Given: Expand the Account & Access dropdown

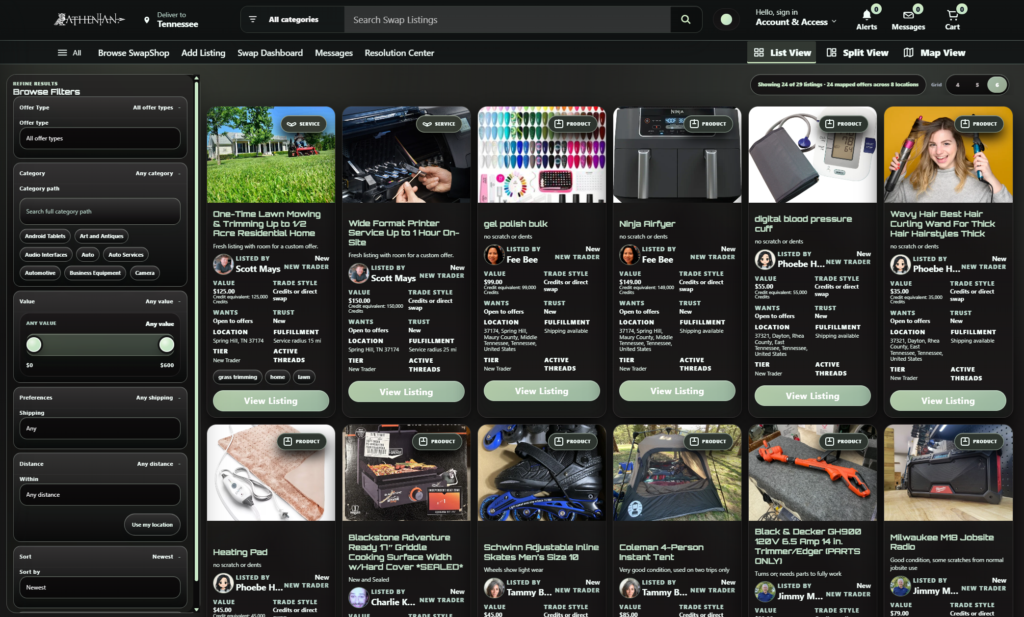Looking at the screenshot, I should pos(795,22).
